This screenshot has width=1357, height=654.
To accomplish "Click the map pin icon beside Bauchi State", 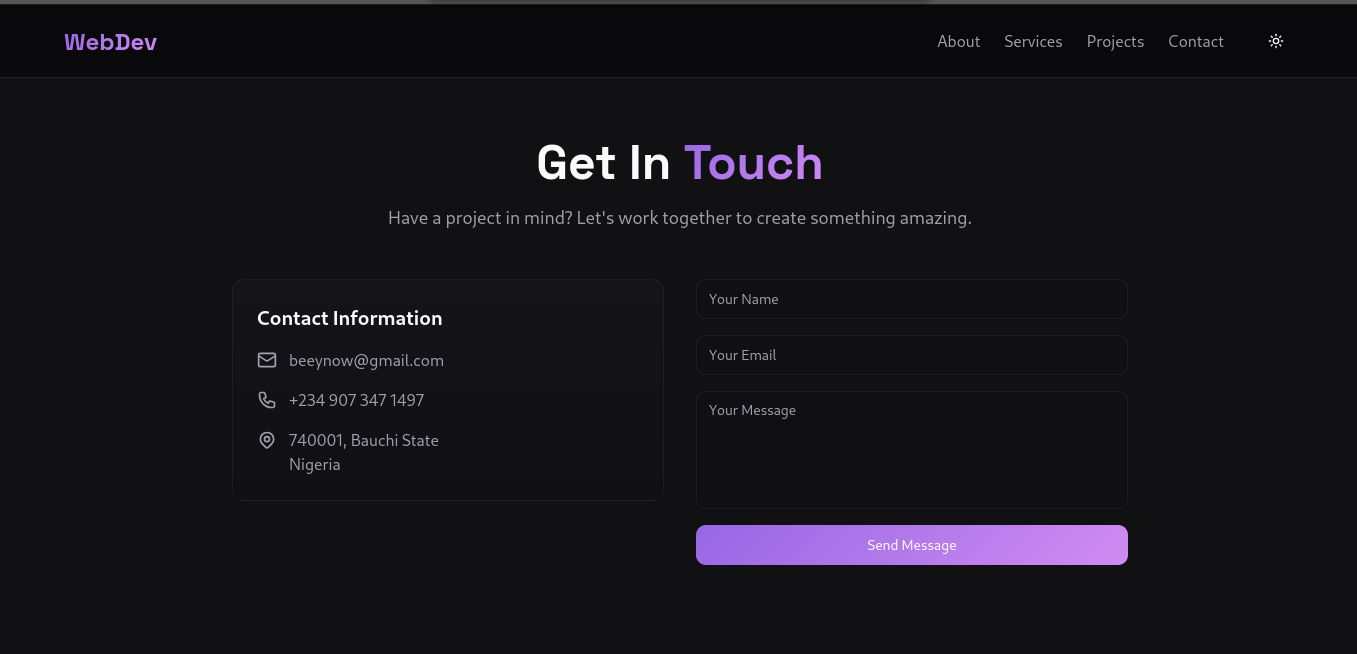I will 267,440.
